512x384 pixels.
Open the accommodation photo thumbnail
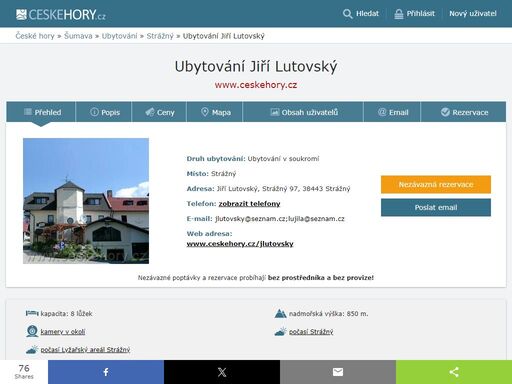tap(86, 201)
